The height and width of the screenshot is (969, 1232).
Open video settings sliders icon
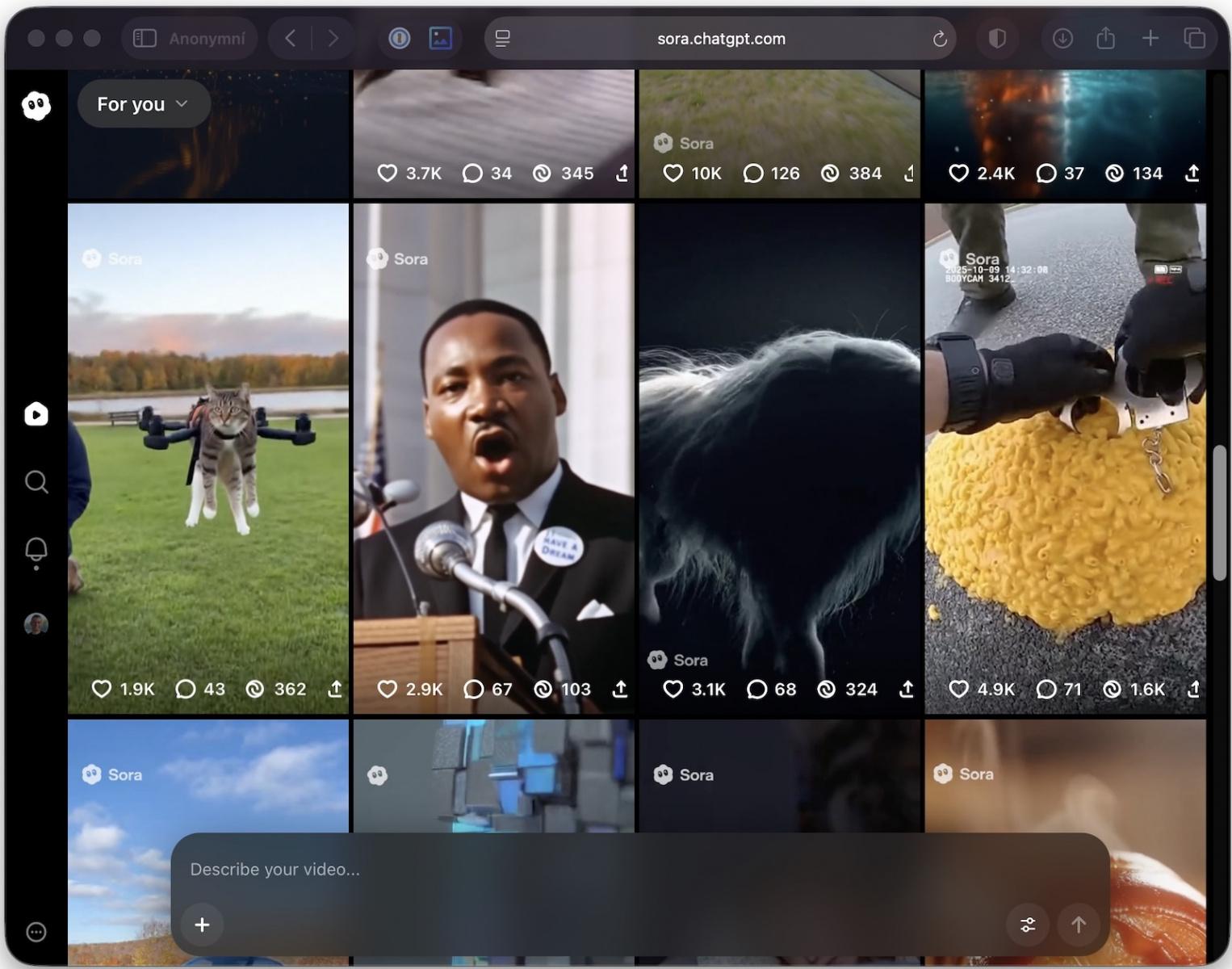(x=1028, y=925)
